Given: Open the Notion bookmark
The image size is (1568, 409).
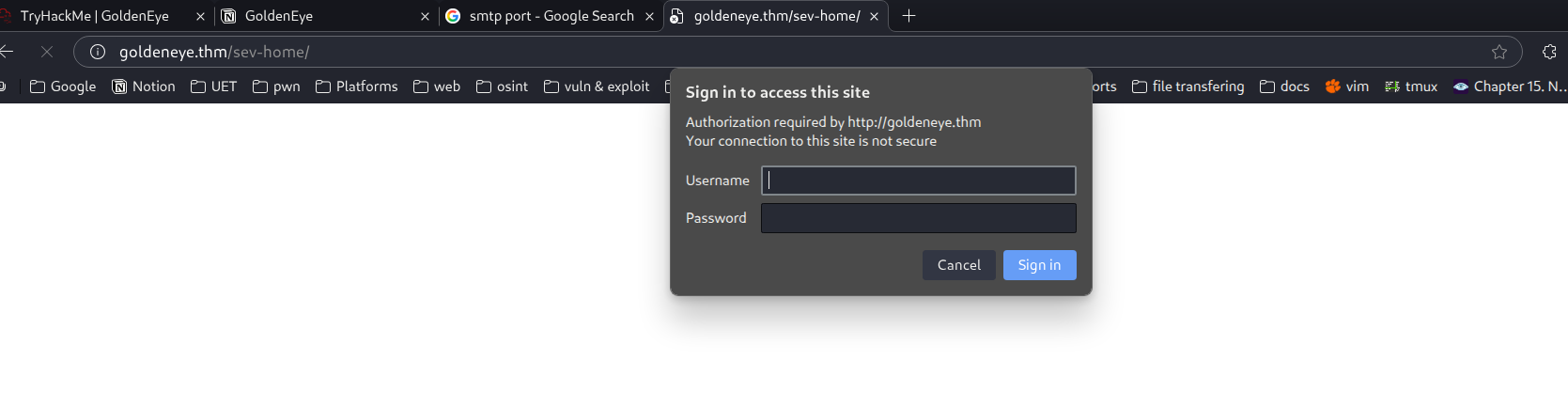Looking at the screenshot, I should [x=144, y=87].
